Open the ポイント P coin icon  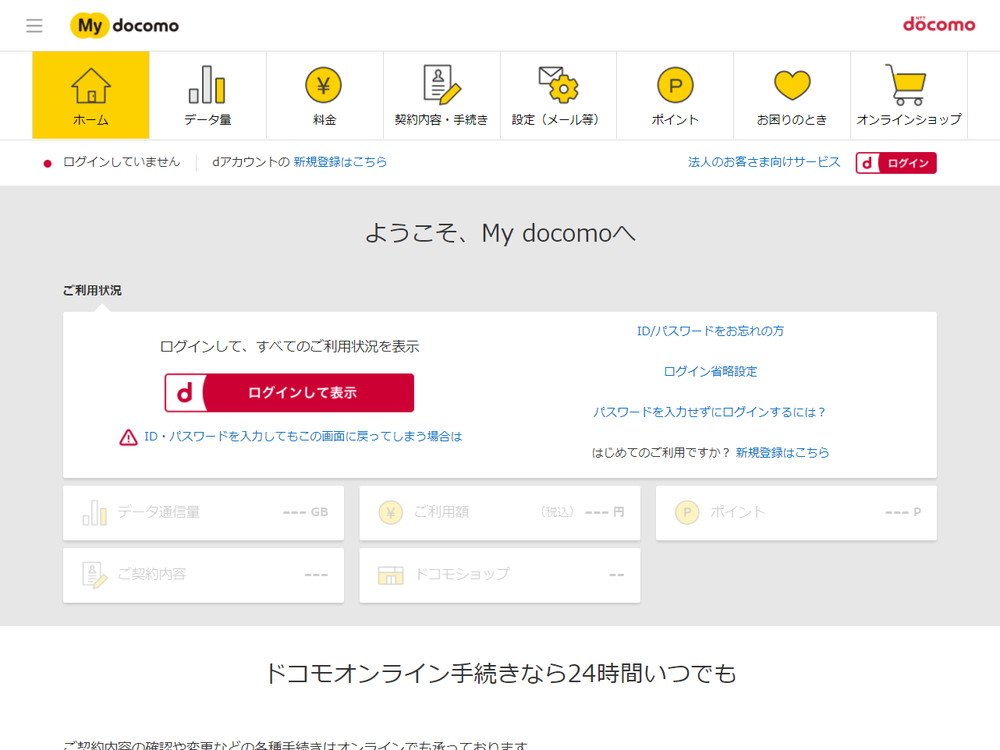pyautogui.click(x=675, y=85)
